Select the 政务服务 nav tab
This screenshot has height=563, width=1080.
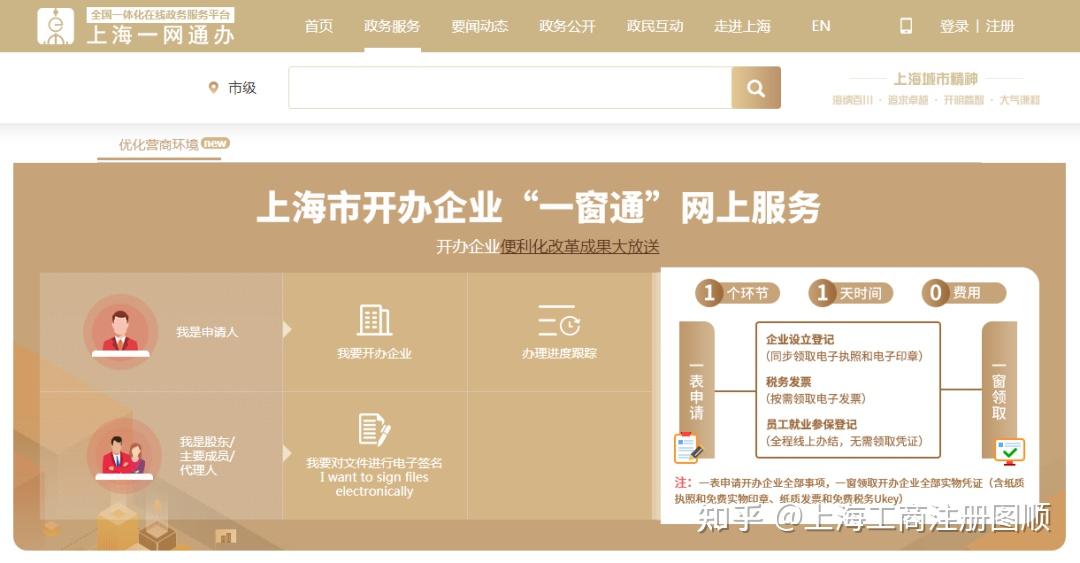(392, 26)
